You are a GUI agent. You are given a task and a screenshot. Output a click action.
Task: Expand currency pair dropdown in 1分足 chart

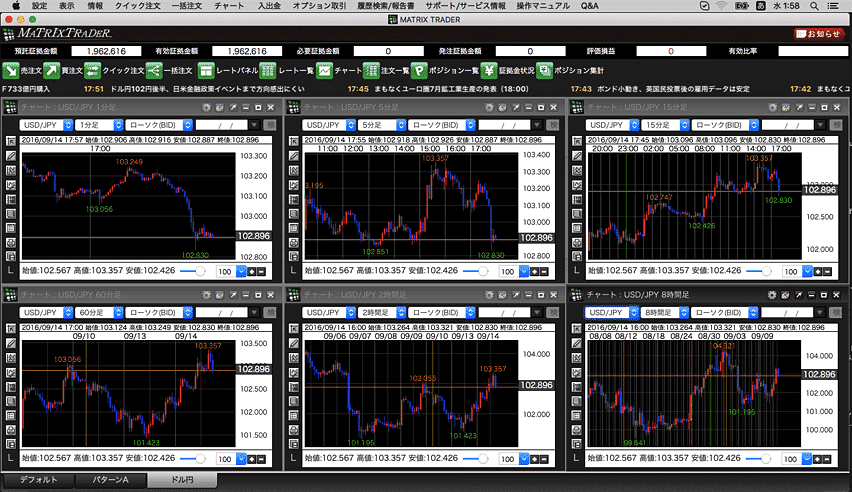tap(68, 125)
